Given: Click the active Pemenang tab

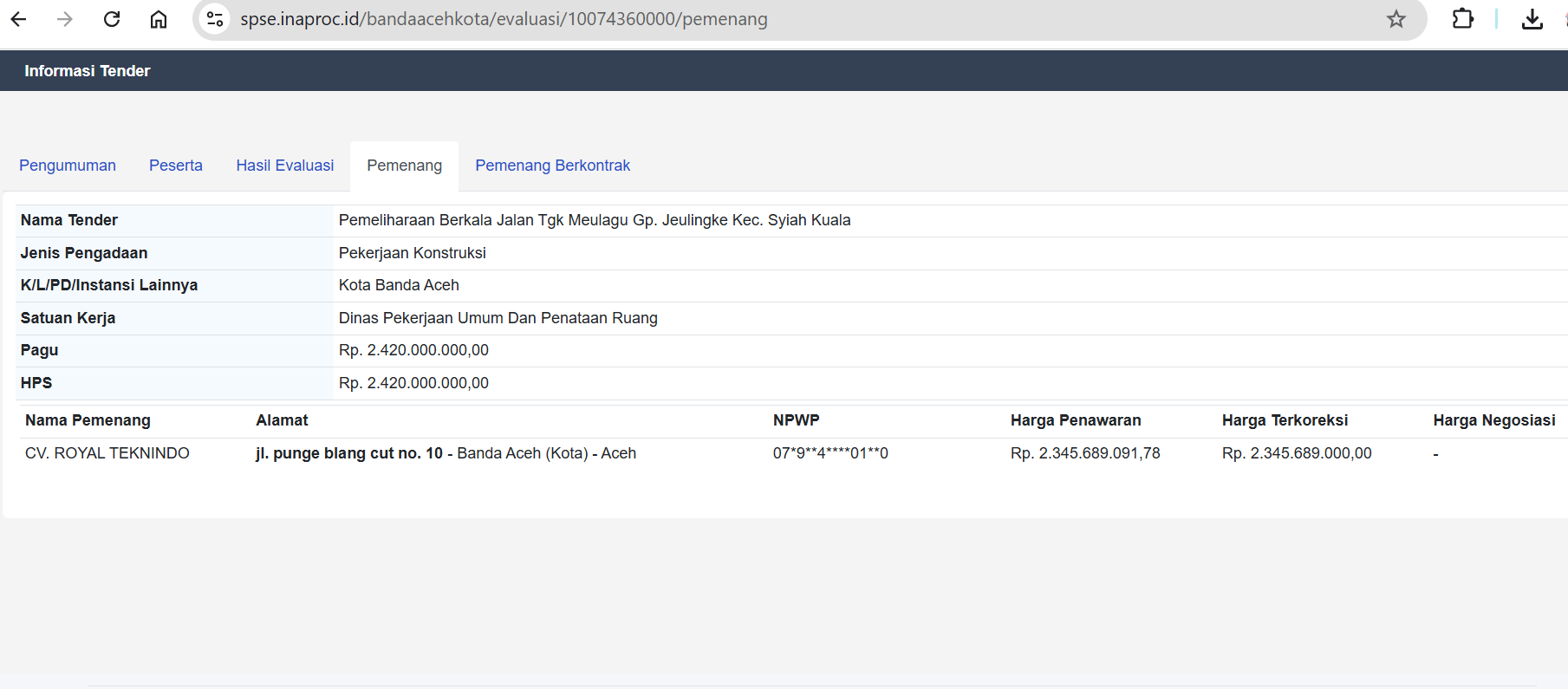Looking at the screenshot, I should click(x=404, y=166).
